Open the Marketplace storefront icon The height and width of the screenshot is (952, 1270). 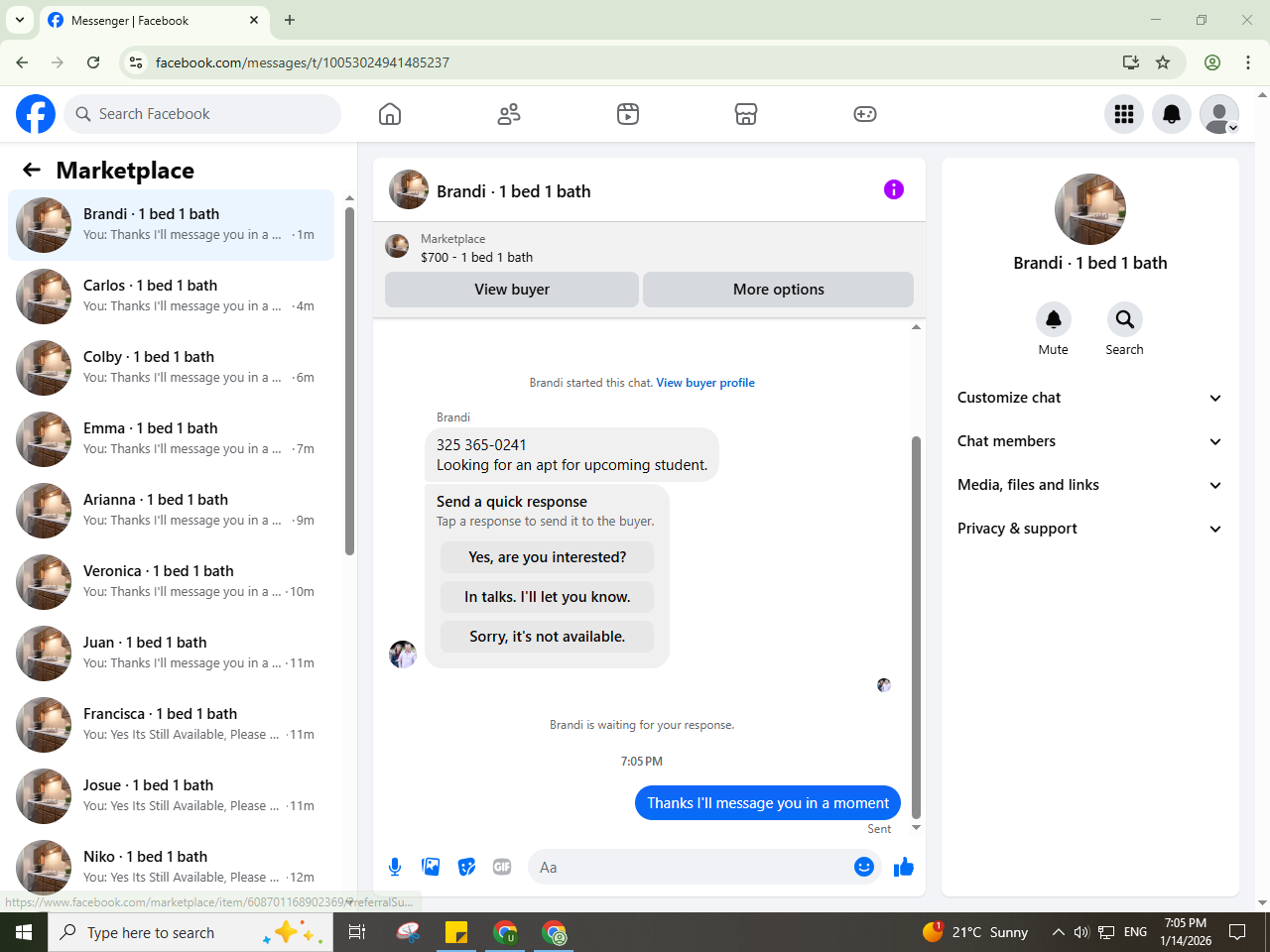click(746, 114)
